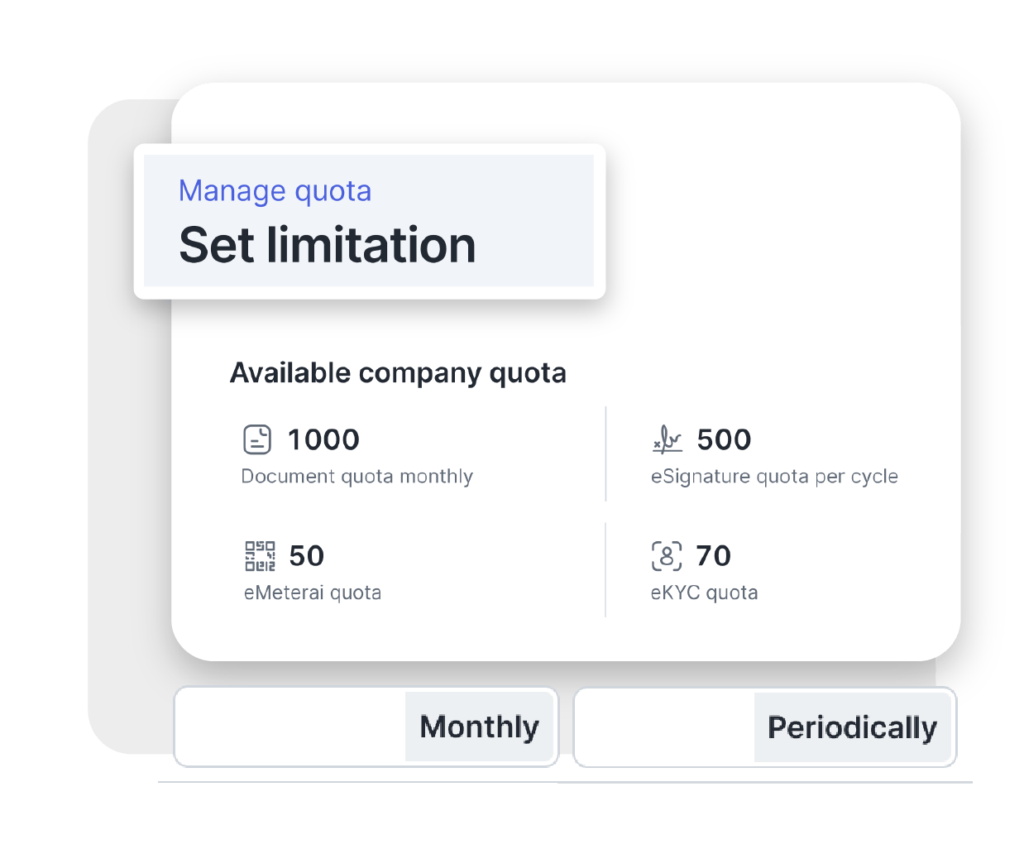
Task: Click the eSignature quota per cycle label
Action: [774, 477]
